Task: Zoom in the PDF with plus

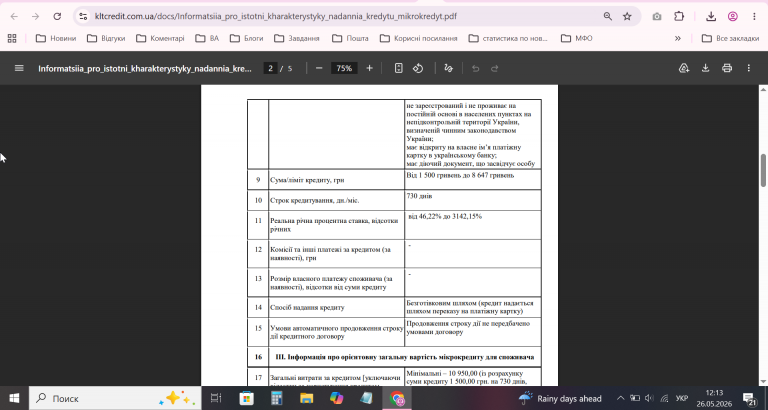Action: (x=369, y=68)
